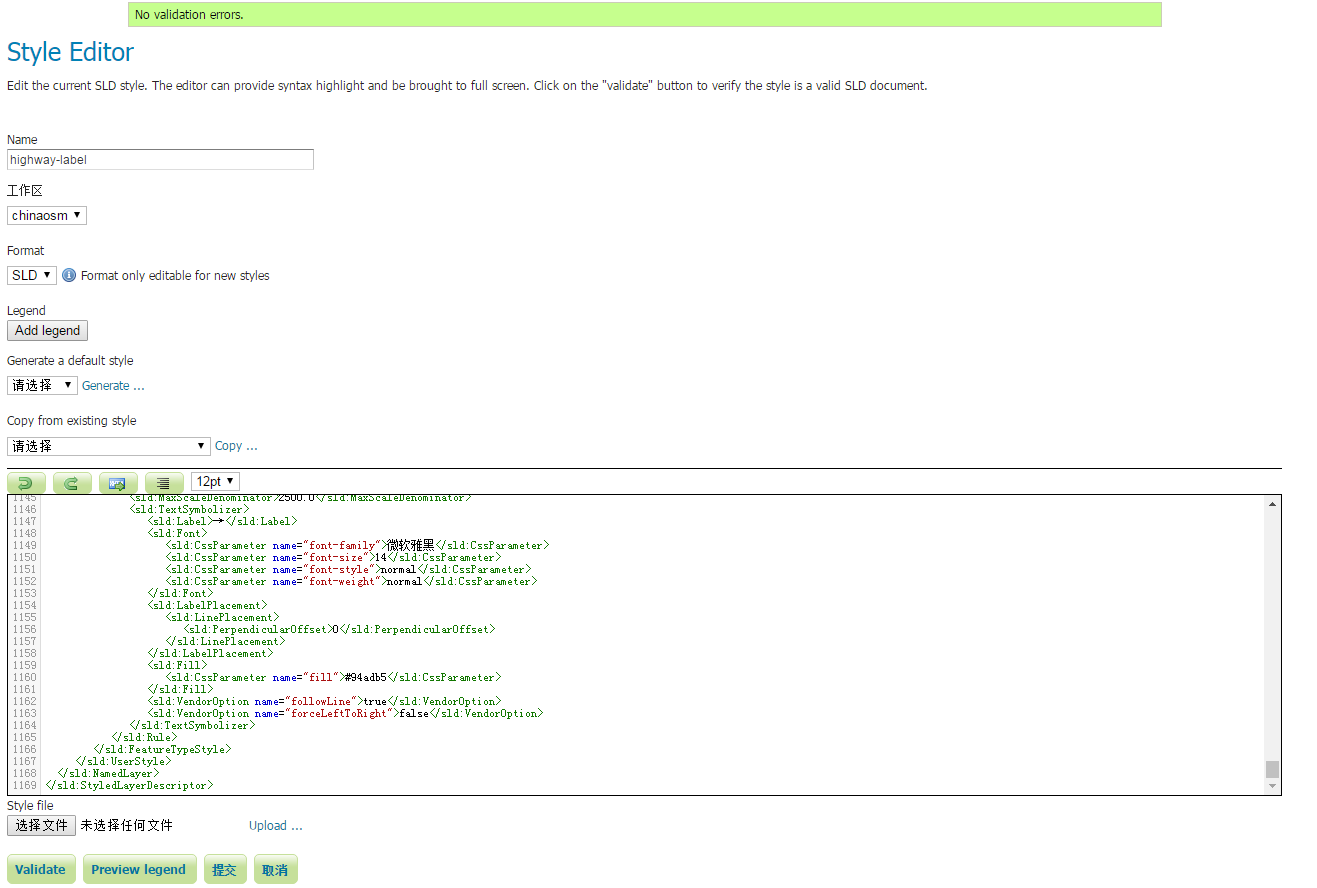Click the Name field containing highway-label
1317x888 pixels.
160,160
